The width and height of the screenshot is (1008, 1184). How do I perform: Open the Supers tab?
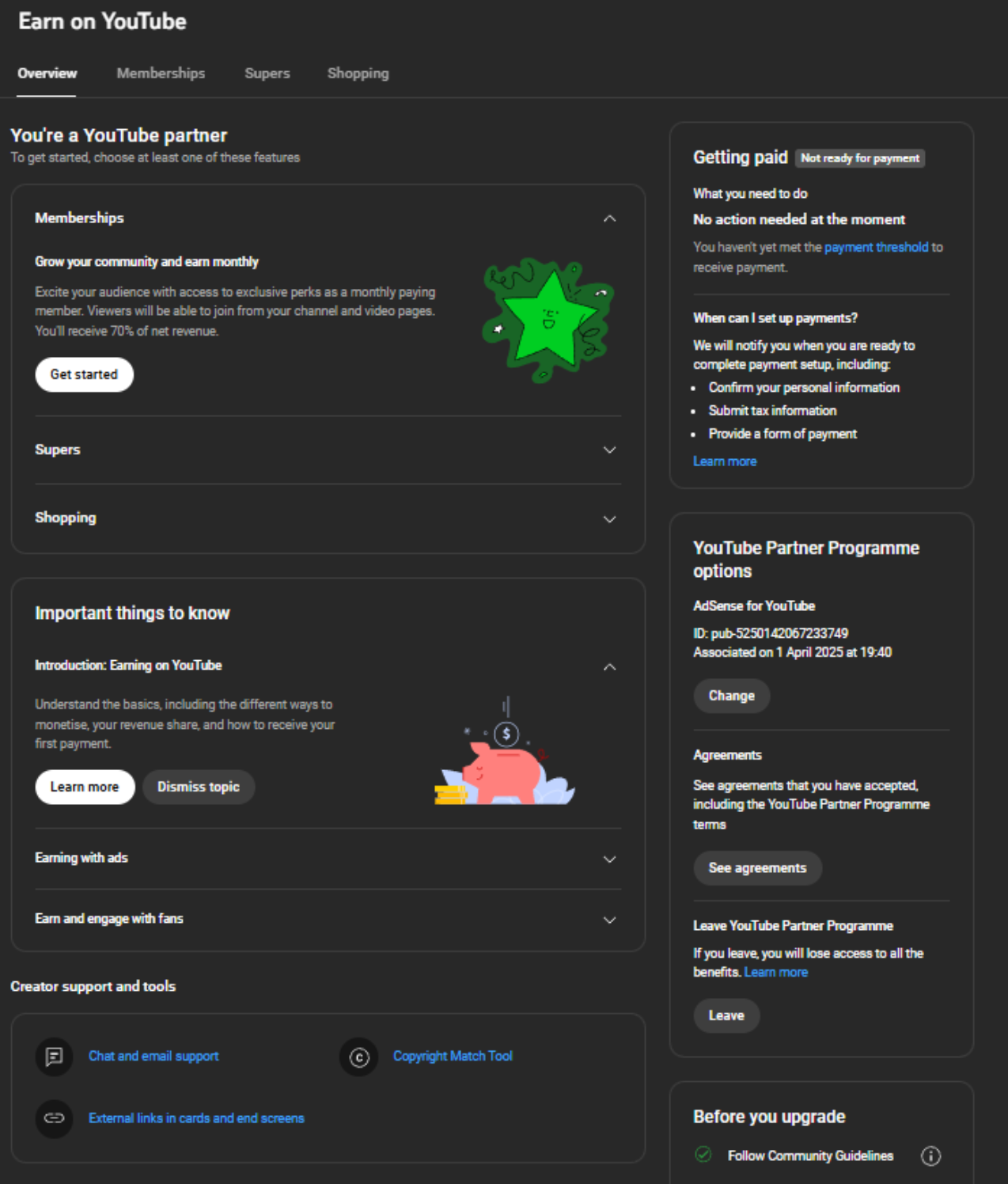267,74
